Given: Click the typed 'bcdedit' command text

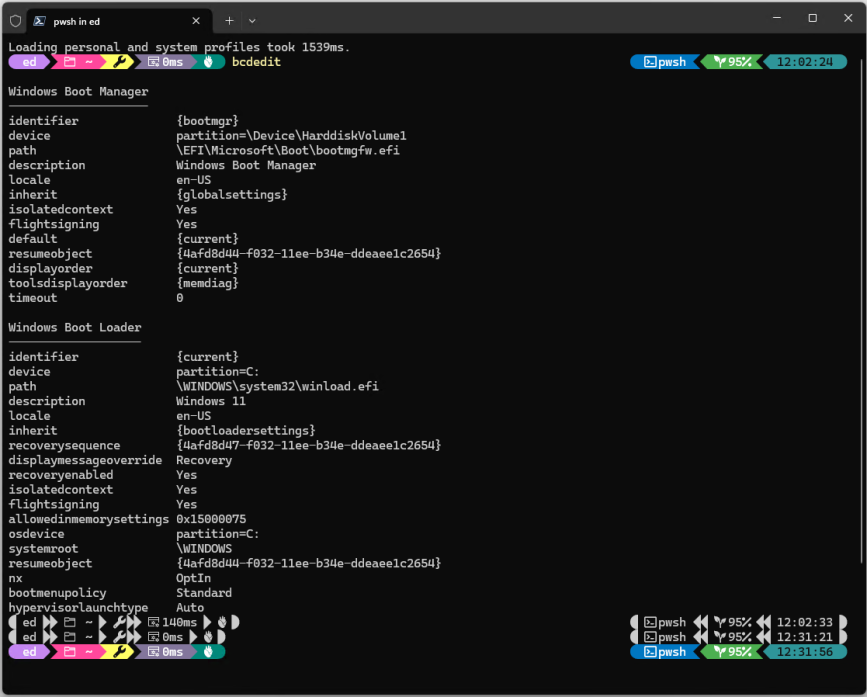Looking at the screenshot, I should tap(256, 62).
